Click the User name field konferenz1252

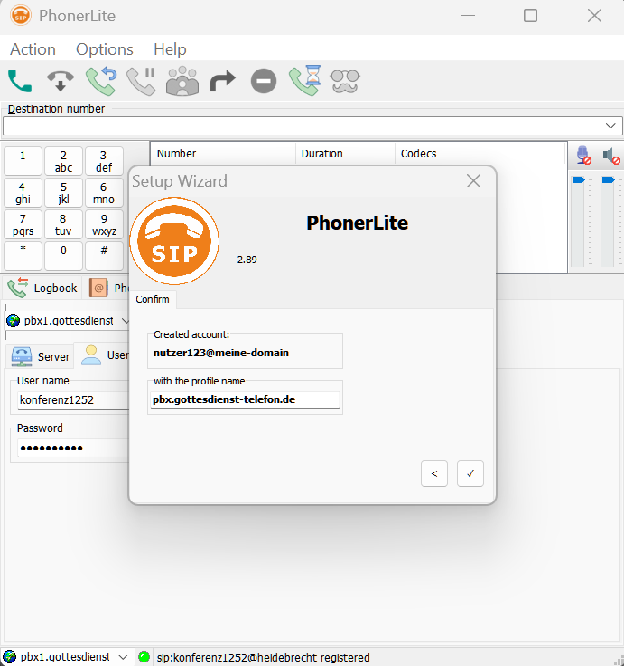(73, 400)
